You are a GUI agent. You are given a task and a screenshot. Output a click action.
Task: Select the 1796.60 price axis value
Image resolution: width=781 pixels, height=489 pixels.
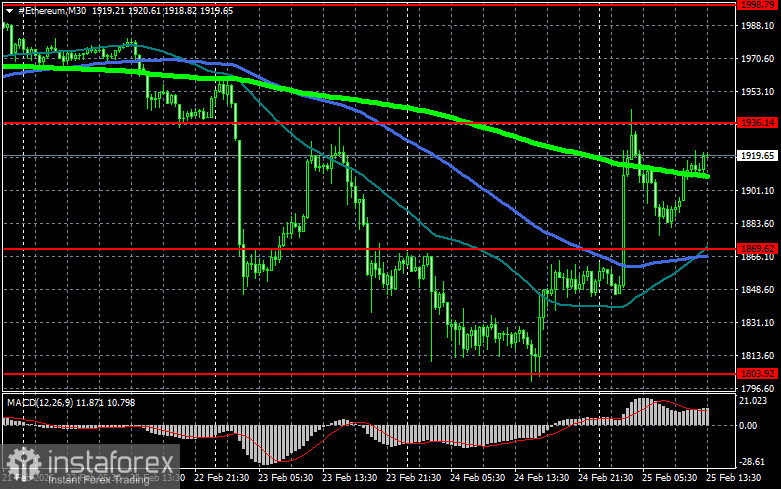coord(758,388)
